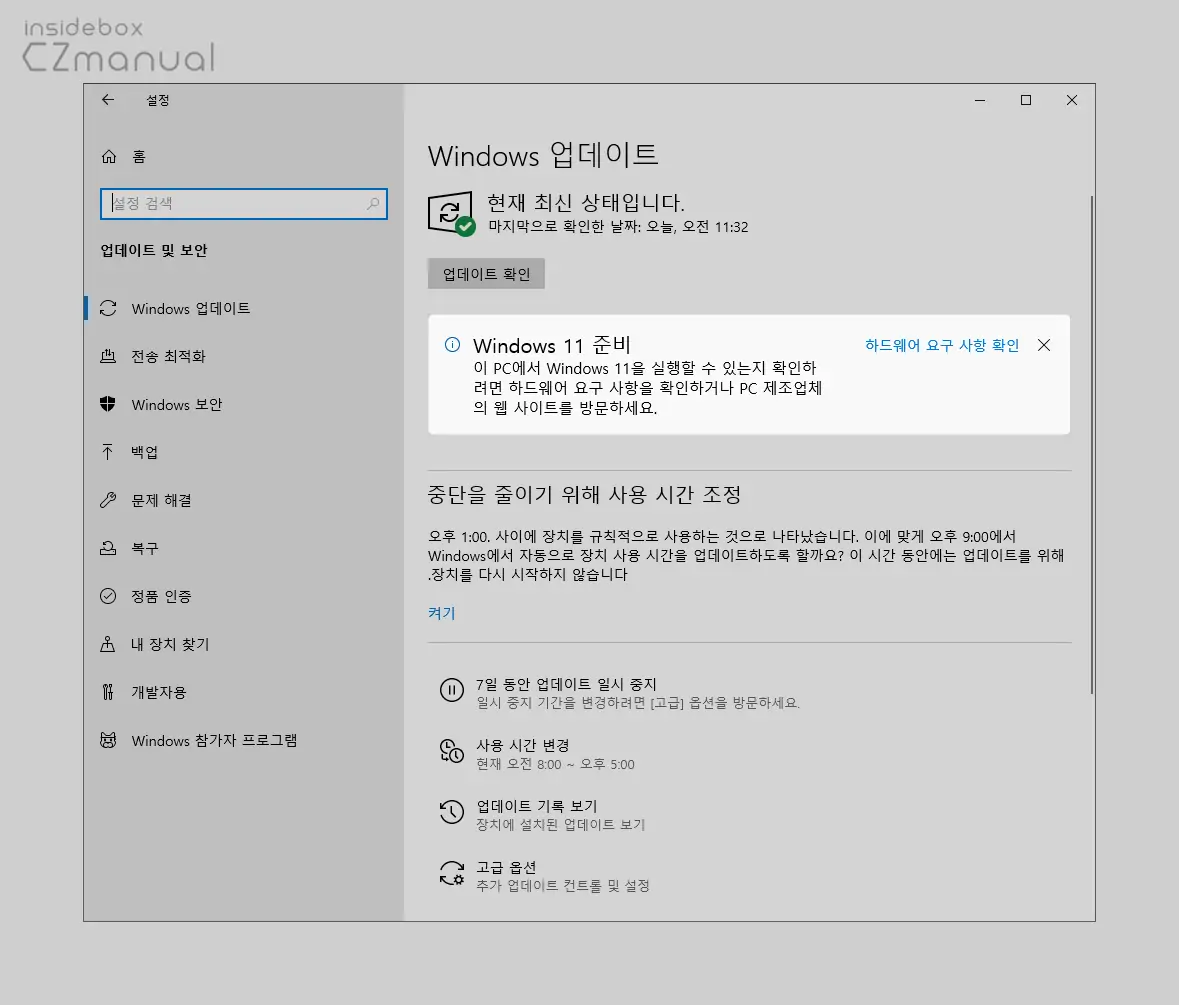Click the pause icon for 7일 동안 업데이트 일시 중지
1179x1005 pixels.
click(452, 690)
